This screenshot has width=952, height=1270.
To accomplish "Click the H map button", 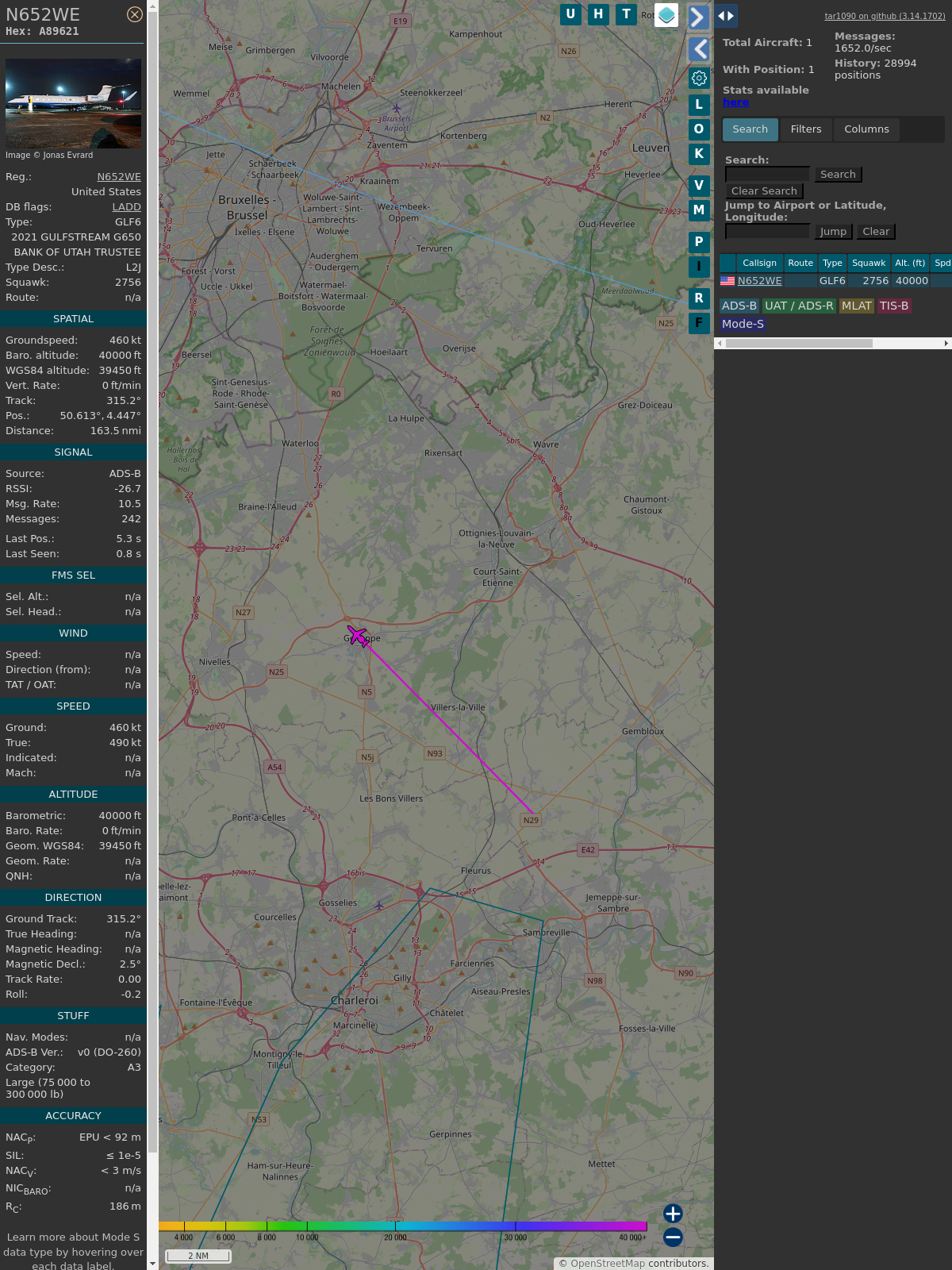I will [x=598, y=14].
